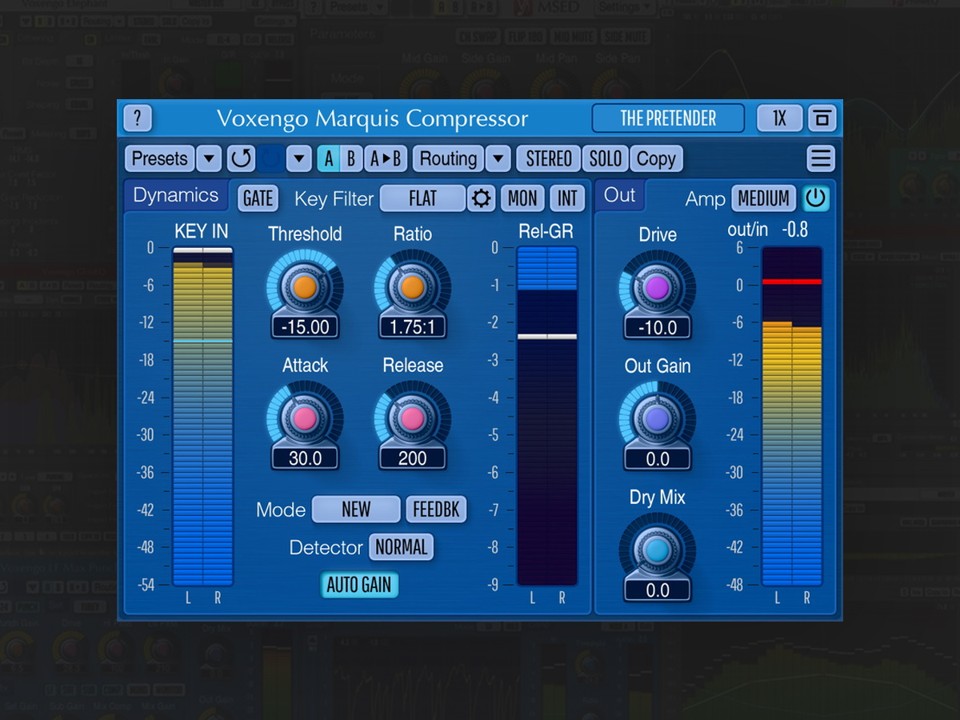Copy state A to B

click(386, 159)
